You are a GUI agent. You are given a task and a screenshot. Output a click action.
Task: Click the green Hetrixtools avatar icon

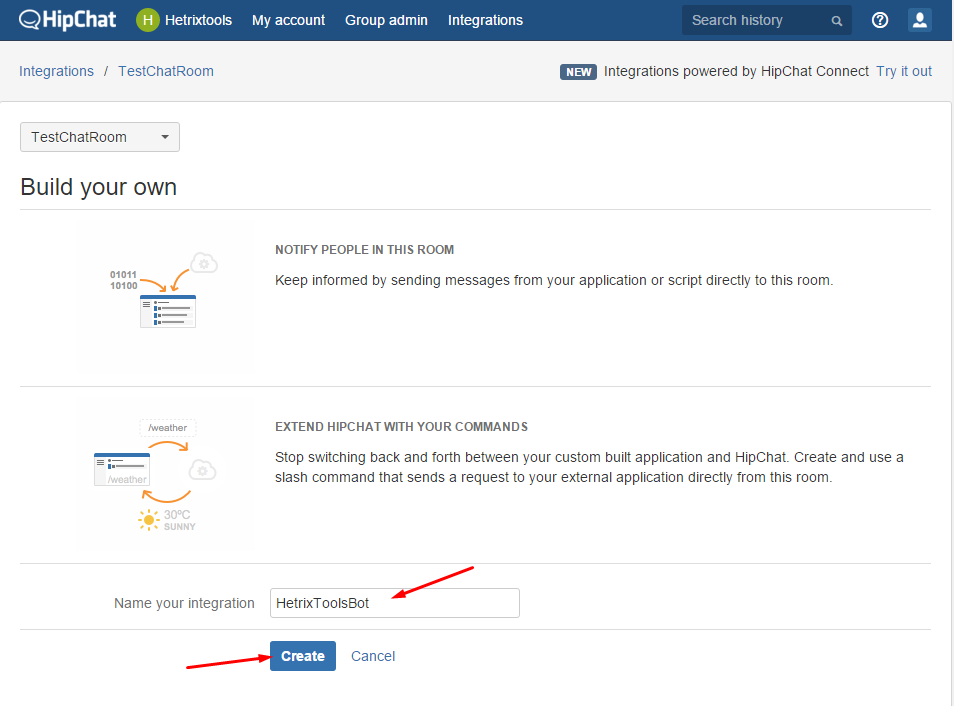pos(147,20)
